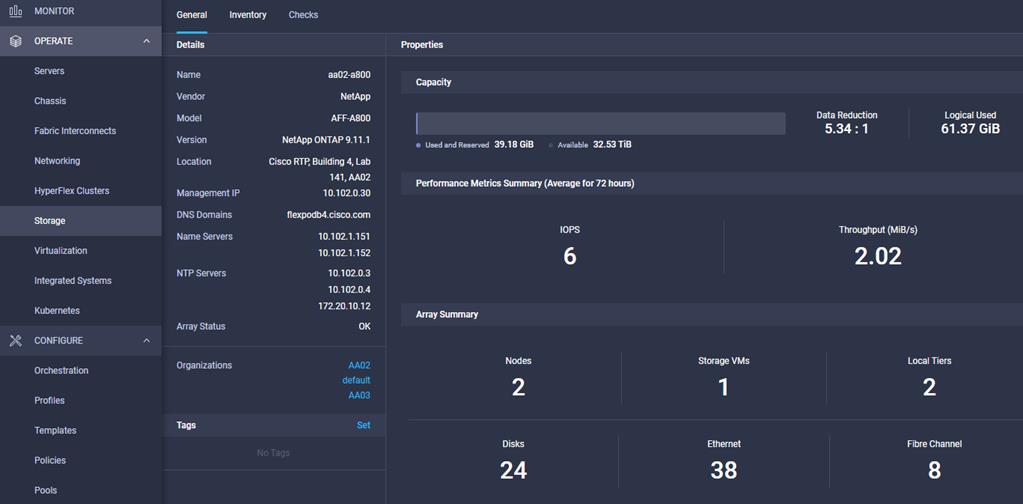This screenshot has height=504, width=1023.
Task: Open the Kubernetes page
Action: 57,311
